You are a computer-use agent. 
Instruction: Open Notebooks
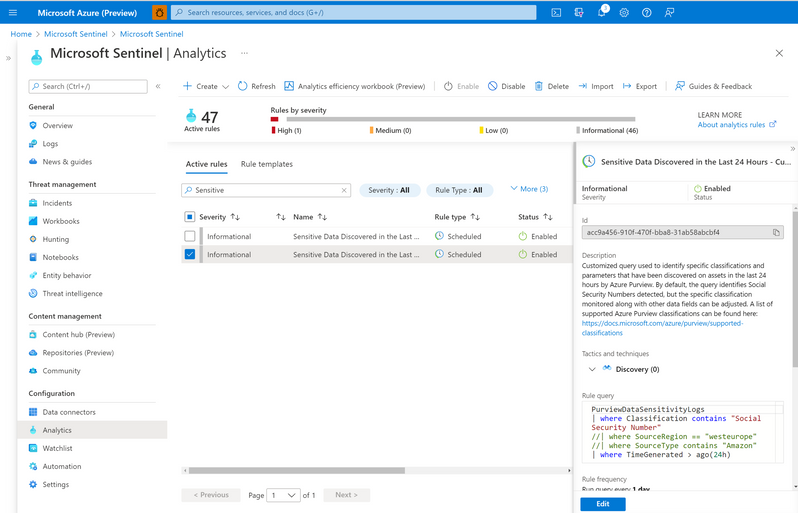[61, 258]
